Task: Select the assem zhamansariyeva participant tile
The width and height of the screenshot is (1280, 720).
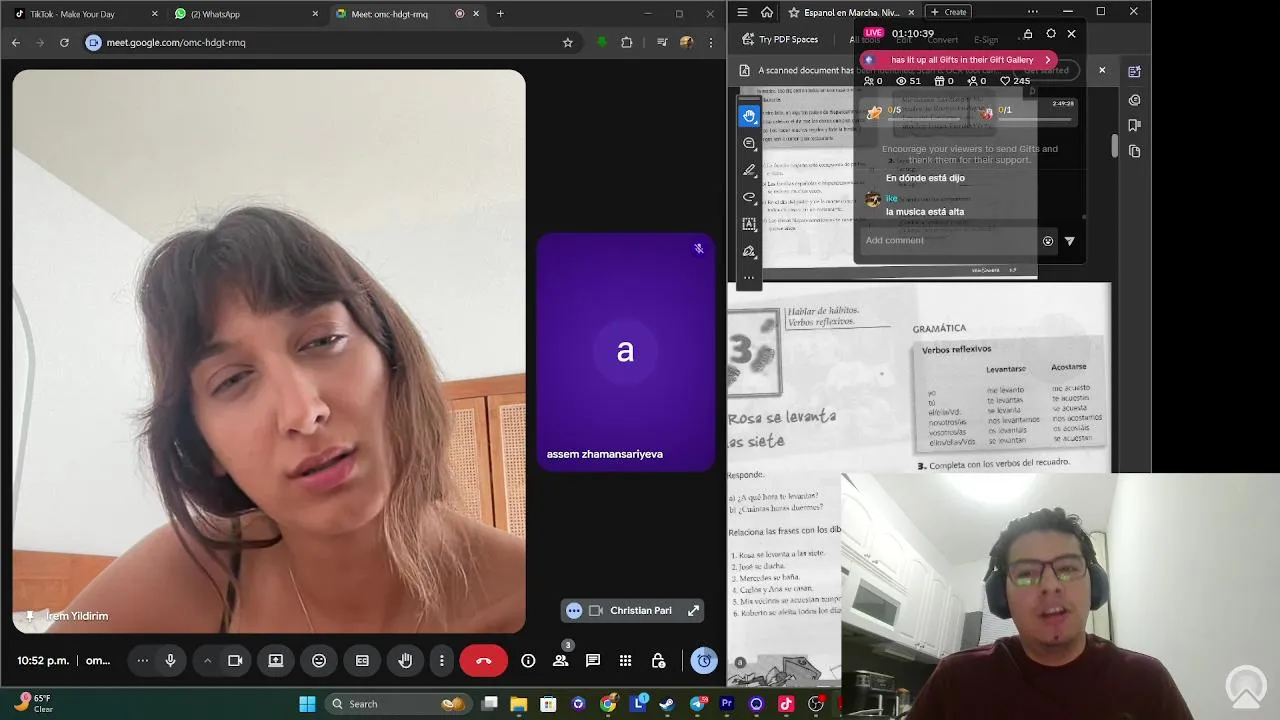Action: (x=625, y=352)
